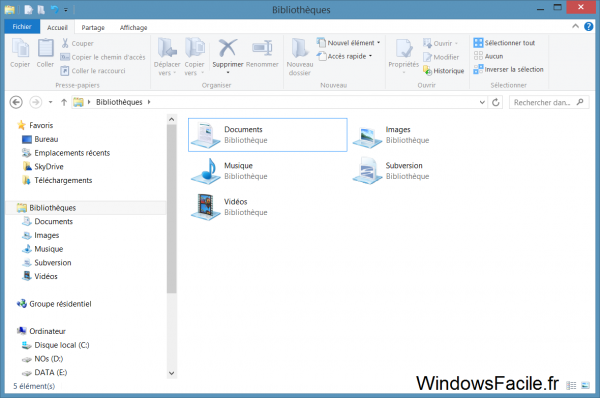Screen dimensions: 600x398
Task: Go forward with the right arrow
Action: (x=36, y=102)
